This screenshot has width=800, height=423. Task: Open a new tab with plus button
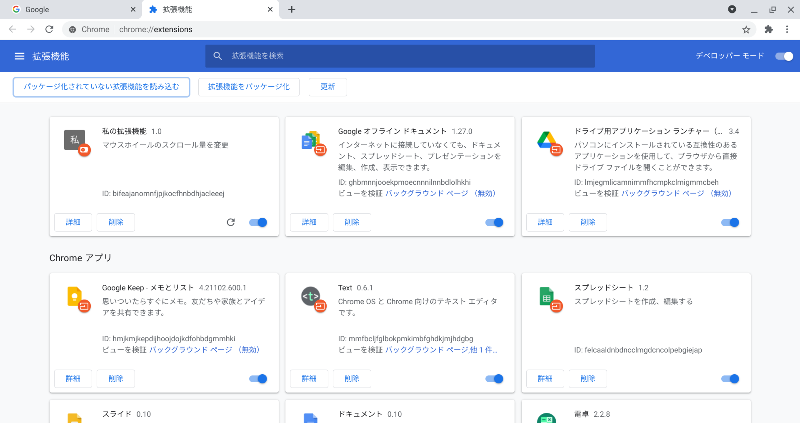coord(291,9)
